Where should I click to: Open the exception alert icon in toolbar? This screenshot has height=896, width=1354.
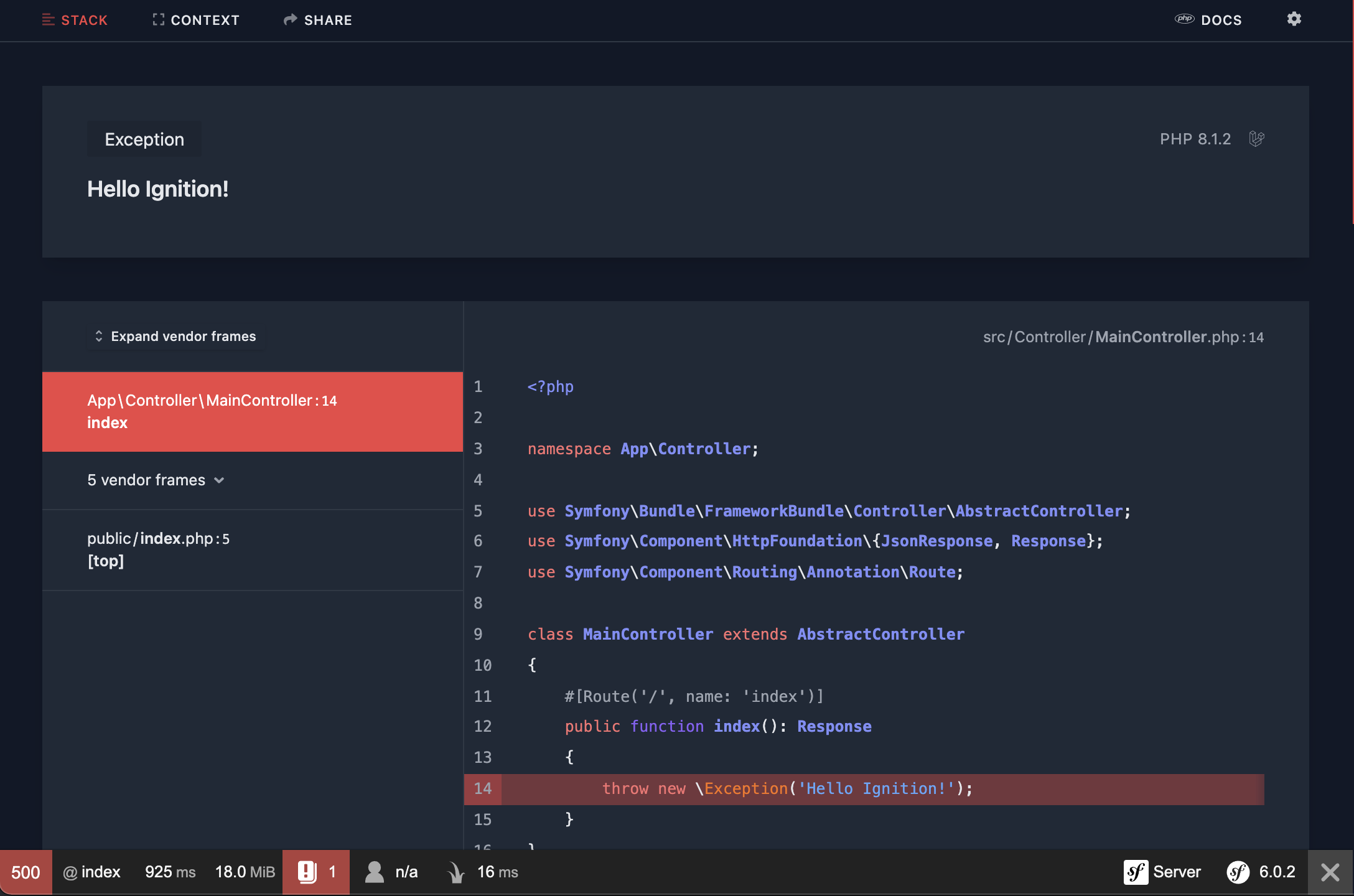(307, 872)
